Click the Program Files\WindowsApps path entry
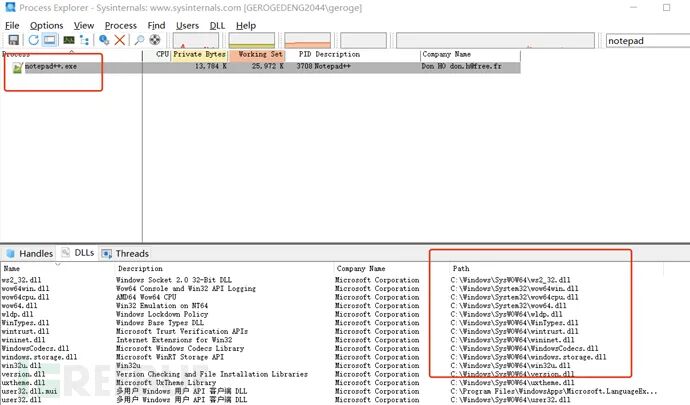Screen dimensions: 690x405 pyautogui.click(x=554, y=391)
